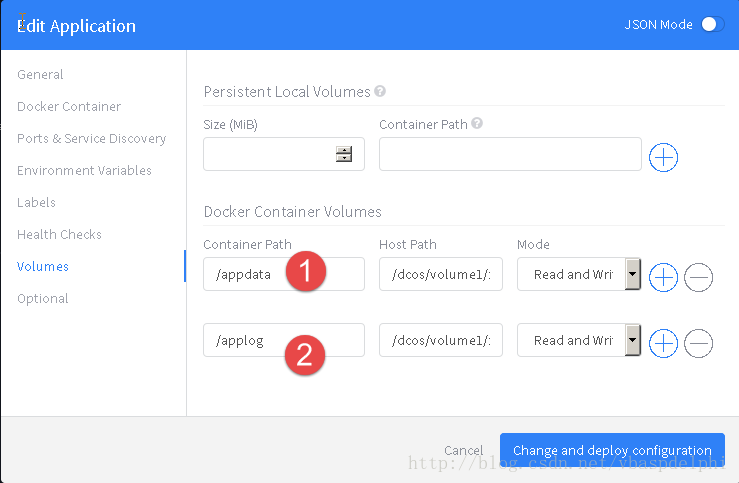Increase the Size (MiB) stepper value
Image resolution: width=739 pixels, height=483 pixels.
click(344, 150)
